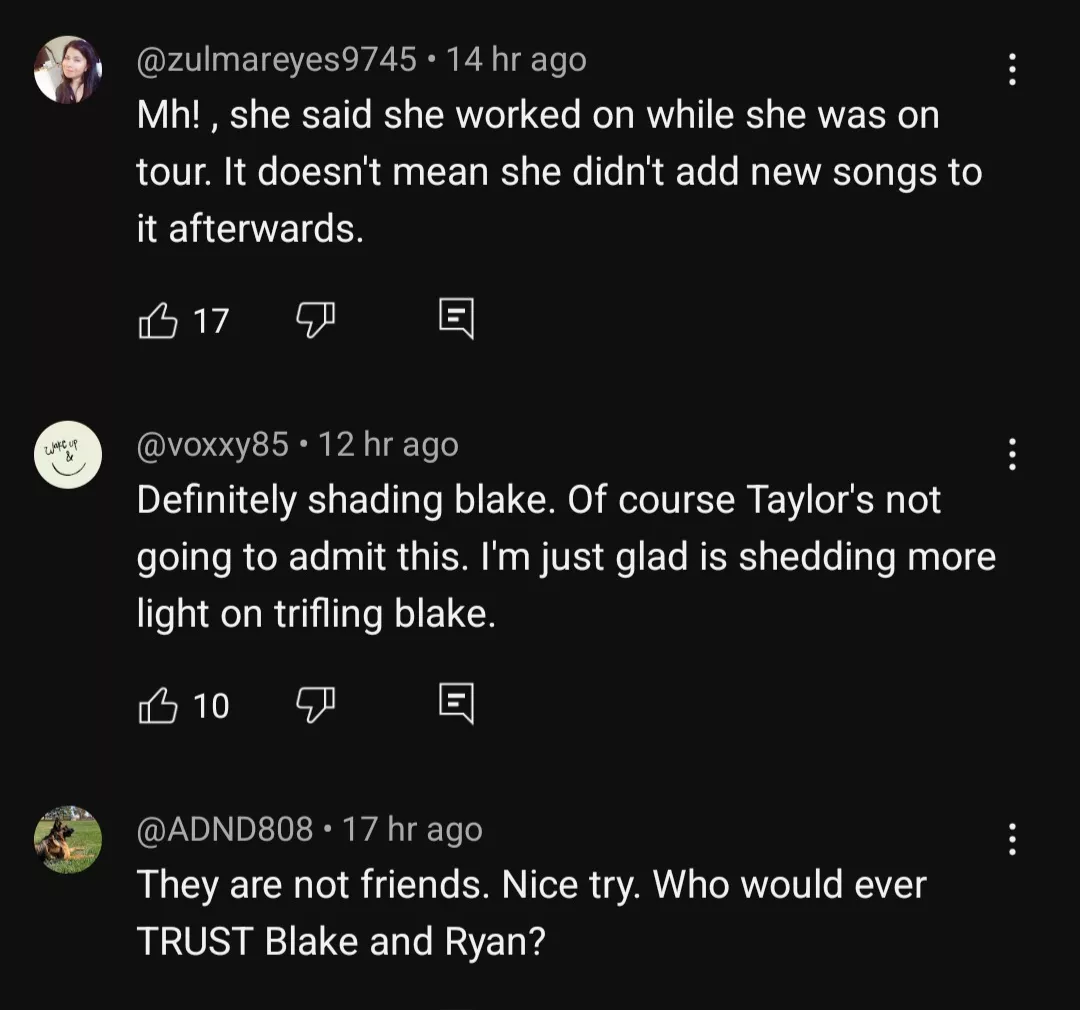
Task: Dislike the comment by @zulmareyes9745
Action: tap(315, 320)
